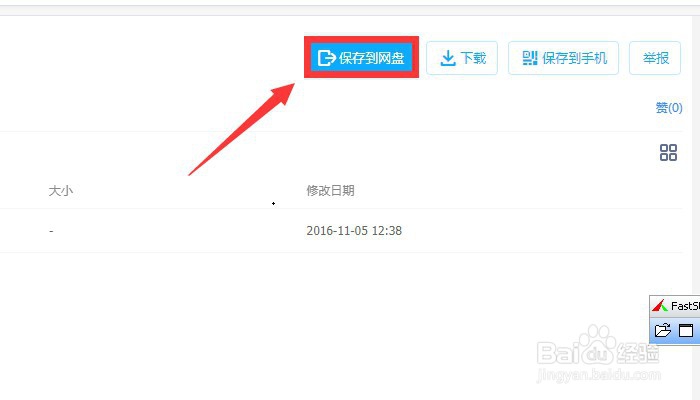Click the FastStone red-green logo icon

pyautogui.click(x=659, y=306)
